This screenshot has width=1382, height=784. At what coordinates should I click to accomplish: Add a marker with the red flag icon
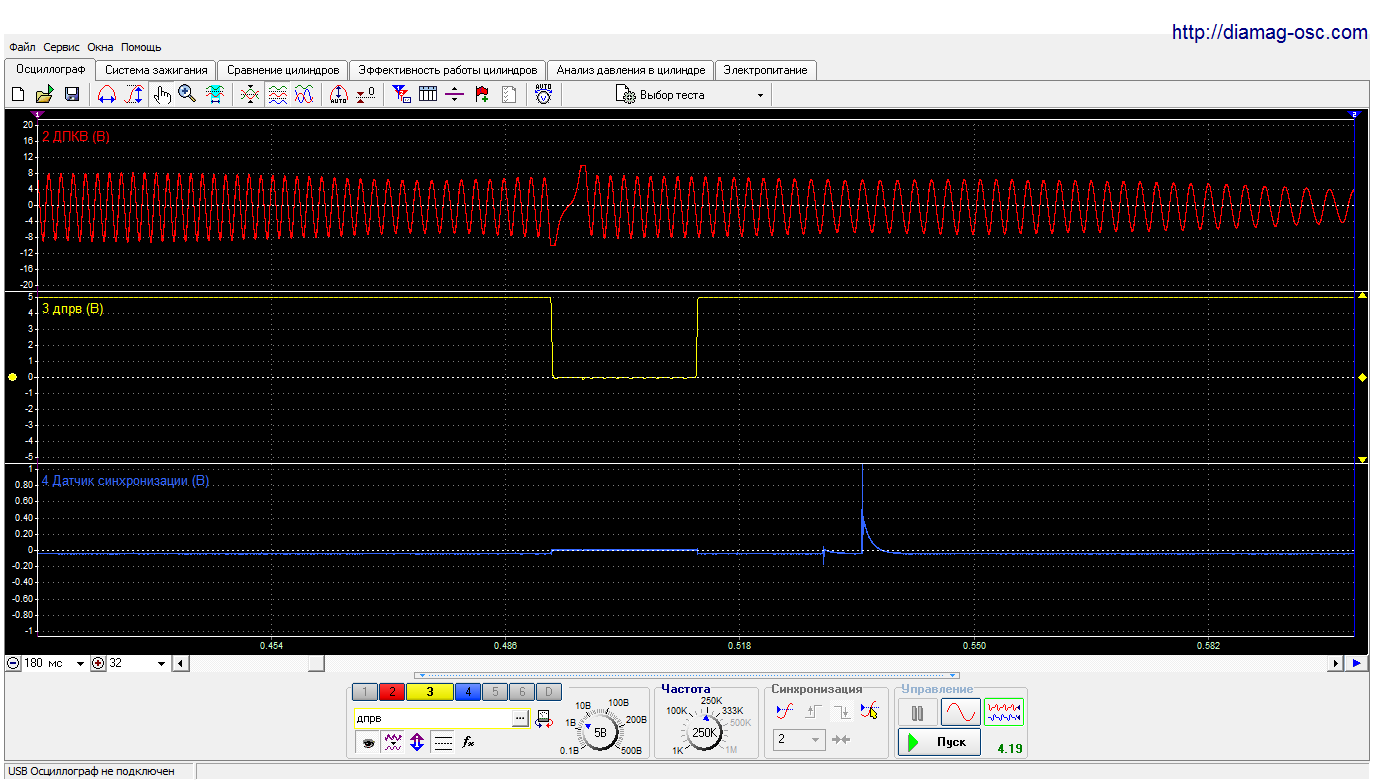coord(482,95)
